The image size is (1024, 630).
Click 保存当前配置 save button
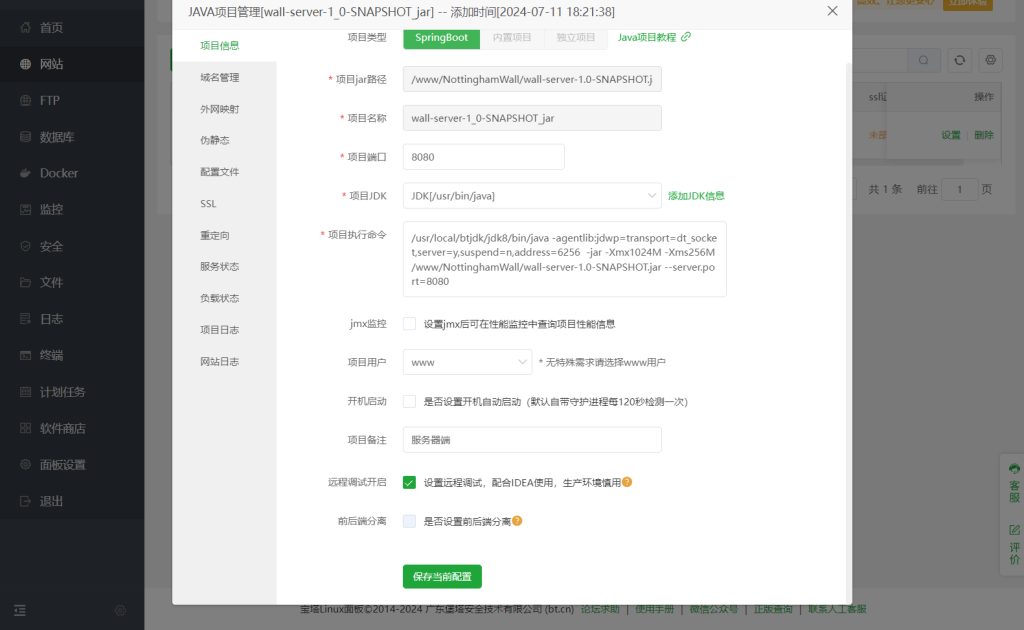point(442,576)
